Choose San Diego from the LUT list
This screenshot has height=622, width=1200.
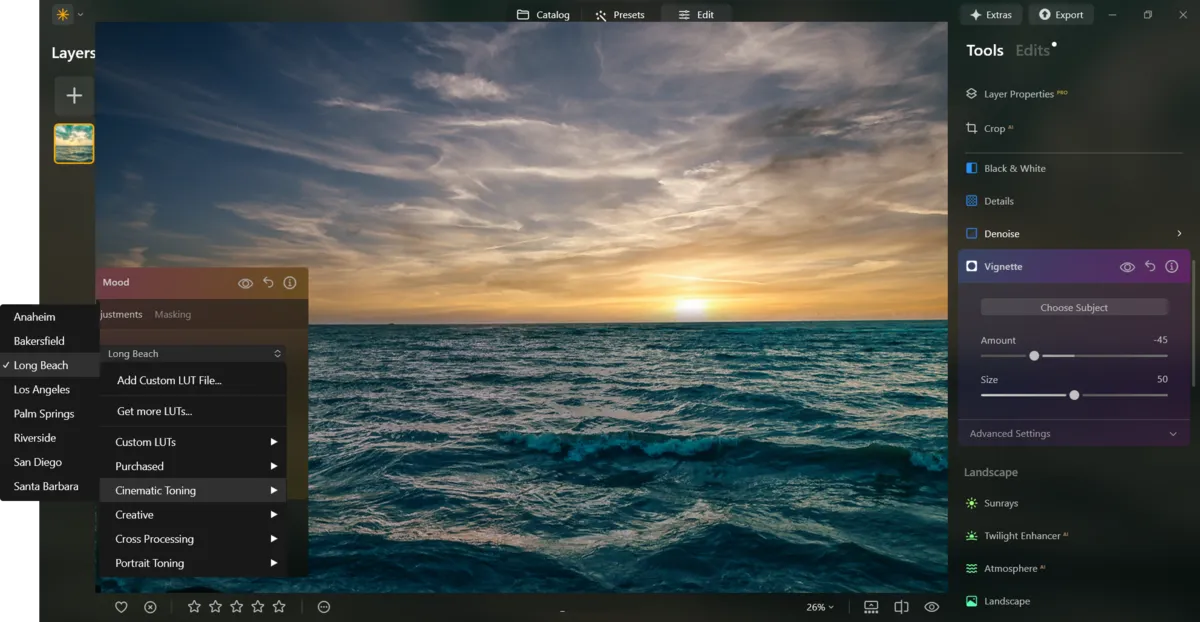pos(38,462)
